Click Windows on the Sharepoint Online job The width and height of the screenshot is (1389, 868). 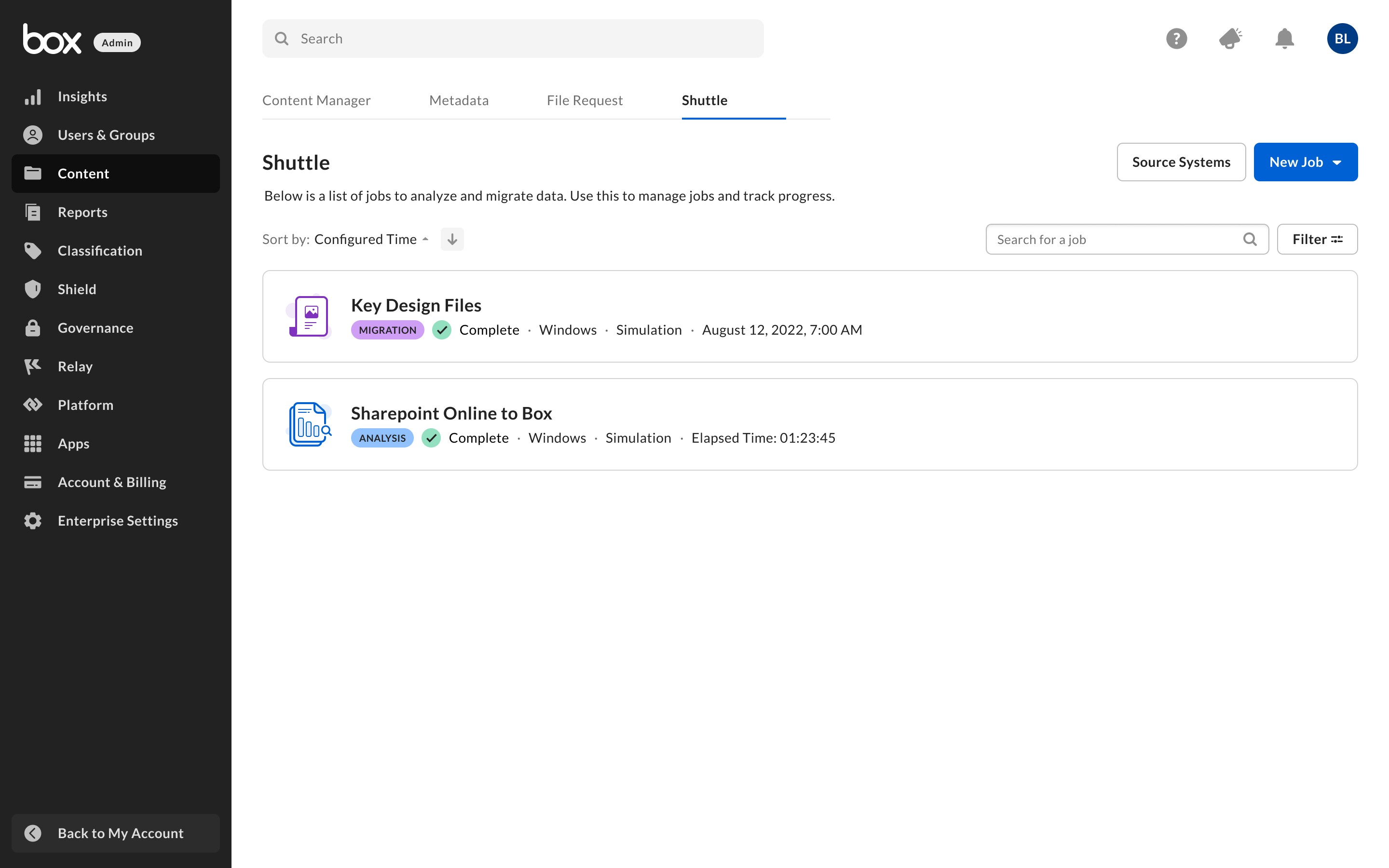pyautogui.click(x=557, y=438)
